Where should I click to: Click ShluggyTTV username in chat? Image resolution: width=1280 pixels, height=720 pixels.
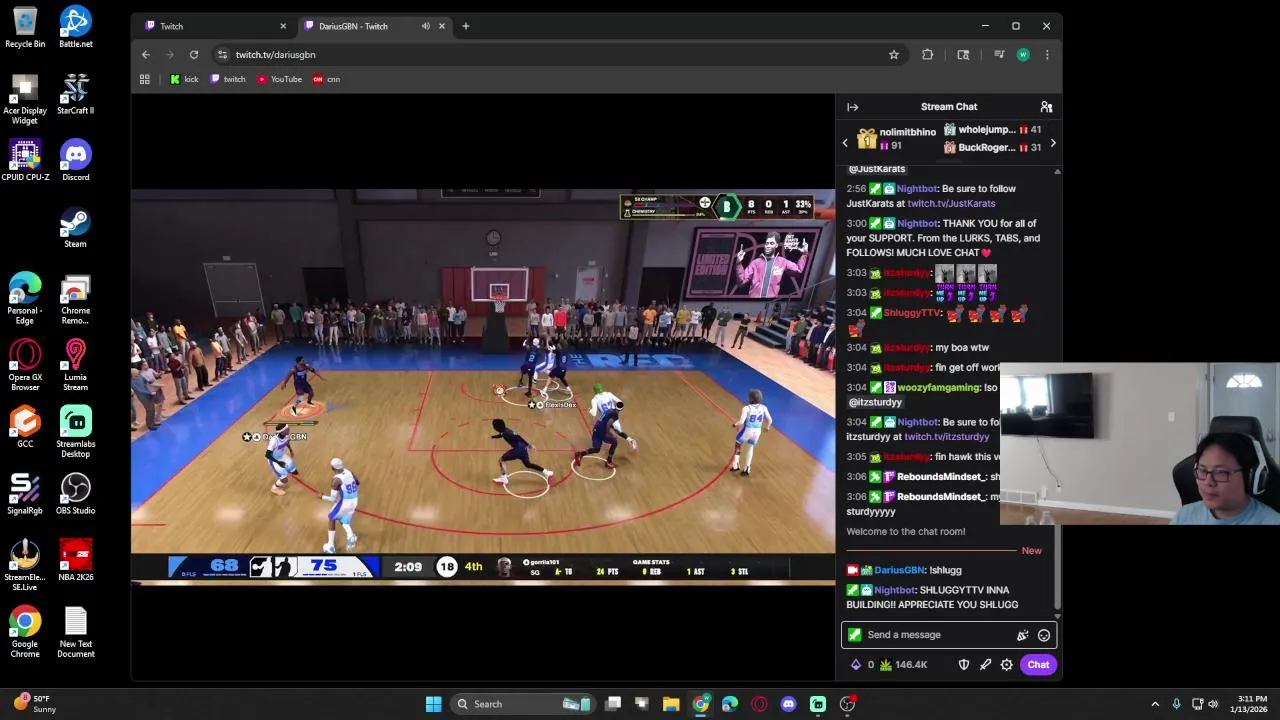tap(912, 313)
